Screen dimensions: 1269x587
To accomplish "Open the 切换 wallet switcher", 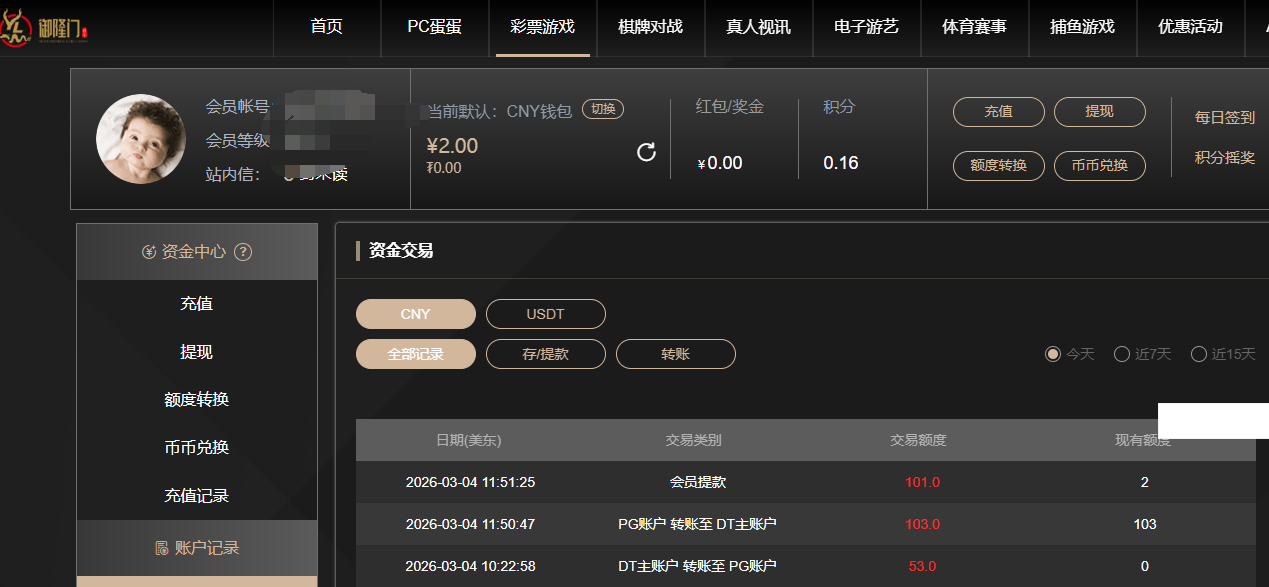I will [x=602, y=110].
